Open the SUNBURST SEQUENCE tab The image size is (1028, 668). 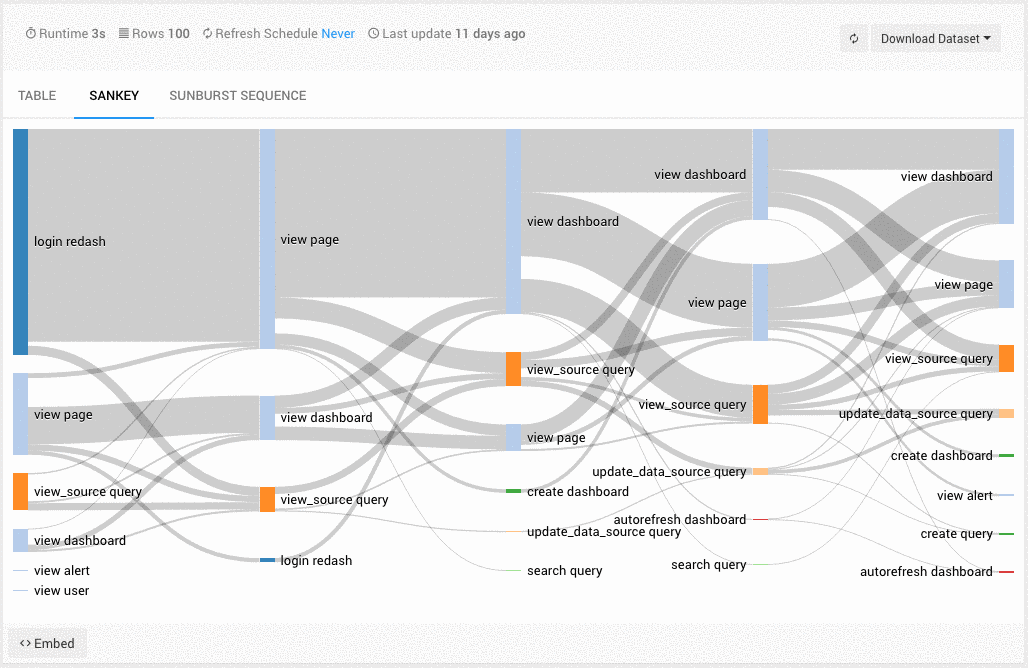tap(238, 96)
